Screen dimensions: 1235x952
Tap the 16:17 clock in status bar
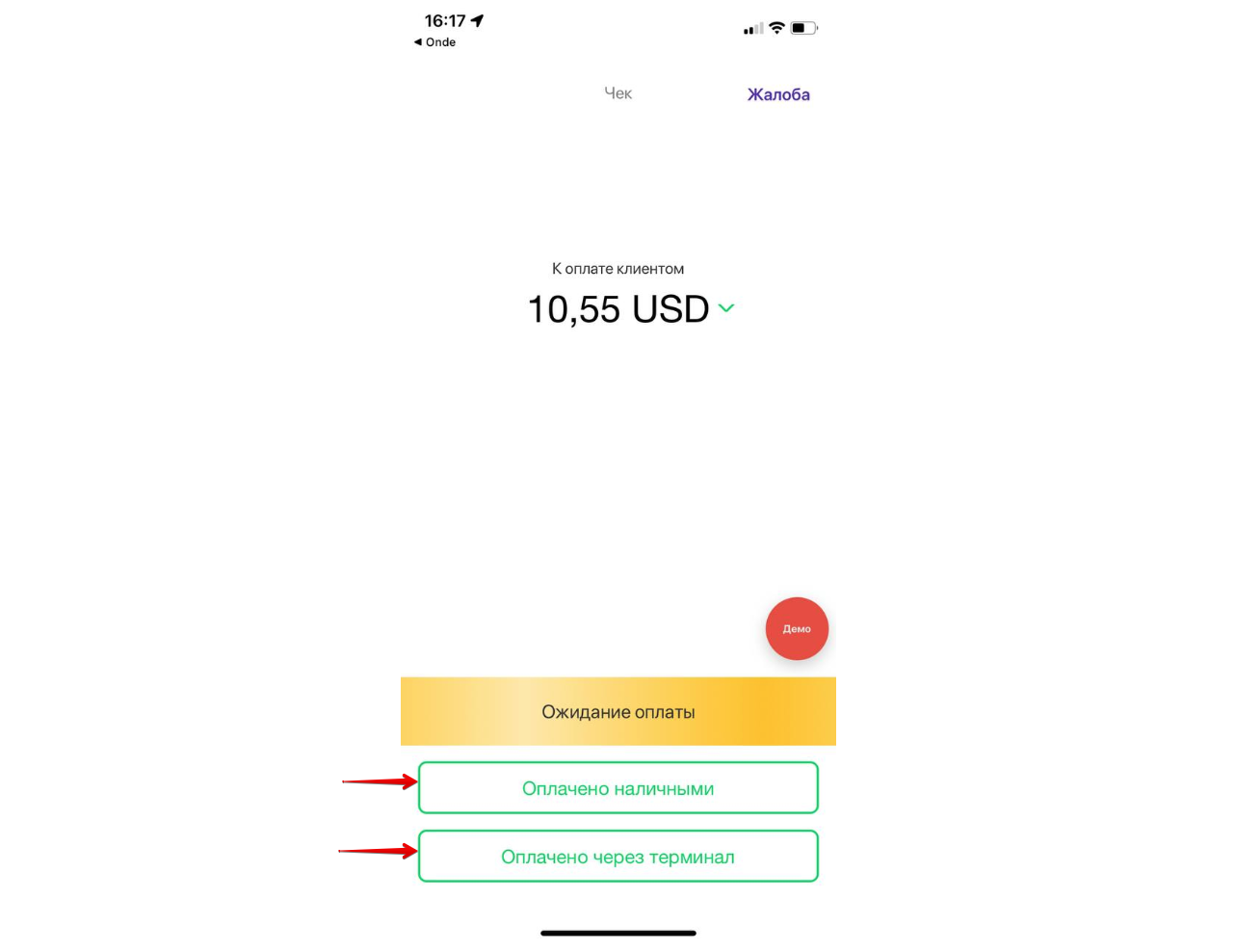[444, 20]
